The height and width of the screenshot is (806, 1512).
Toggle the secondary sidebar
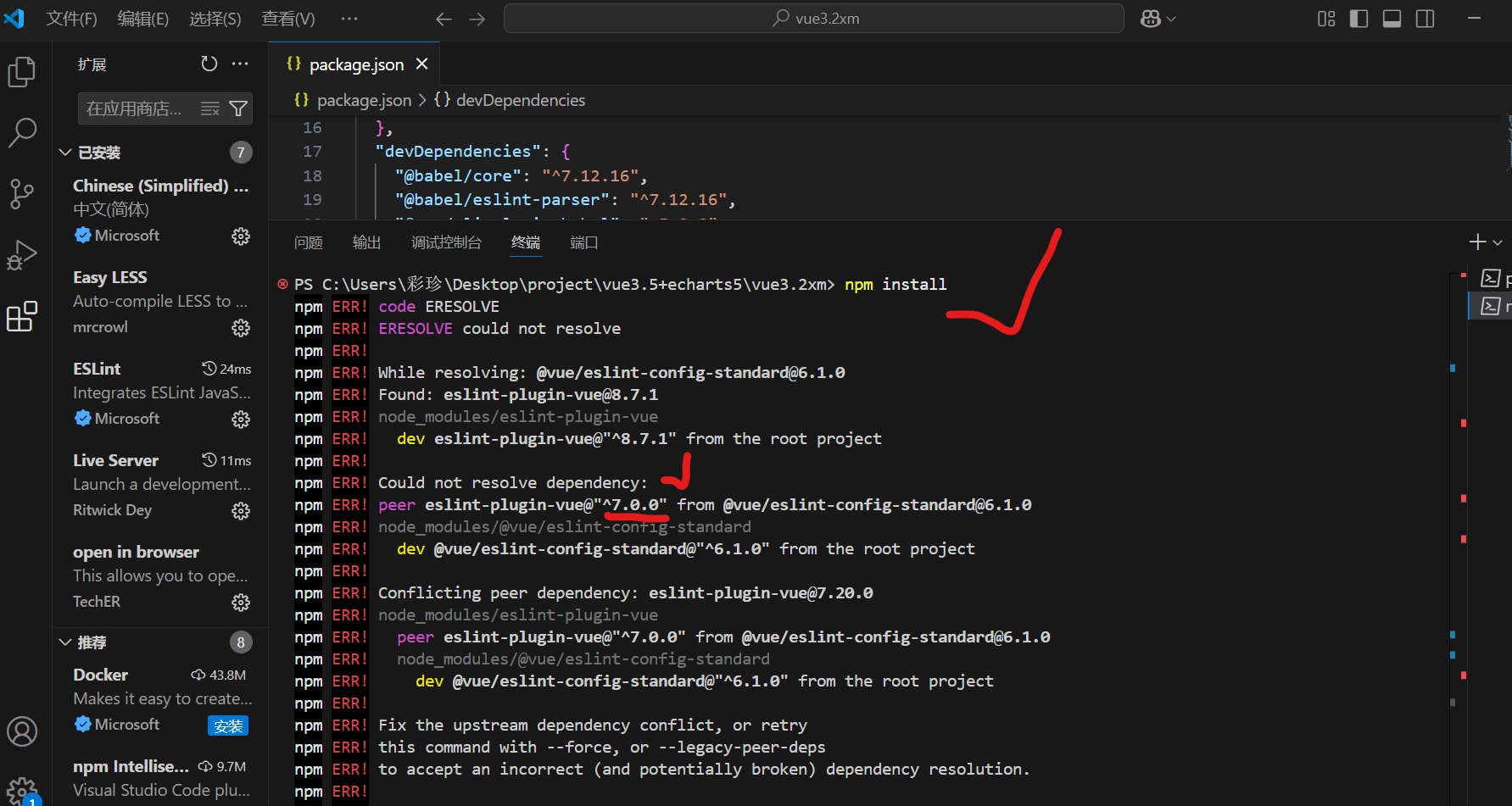(x=1424, y=18)
